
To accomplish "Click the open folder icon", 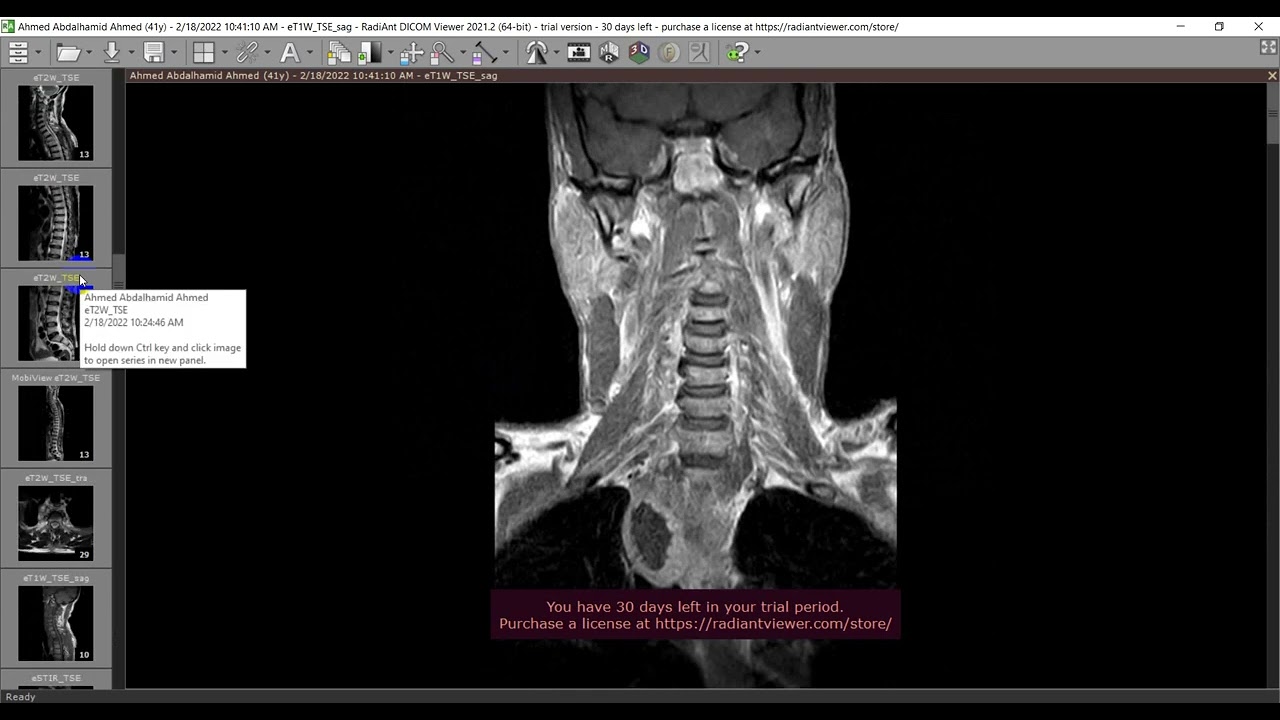I will (x=68, y=52).
